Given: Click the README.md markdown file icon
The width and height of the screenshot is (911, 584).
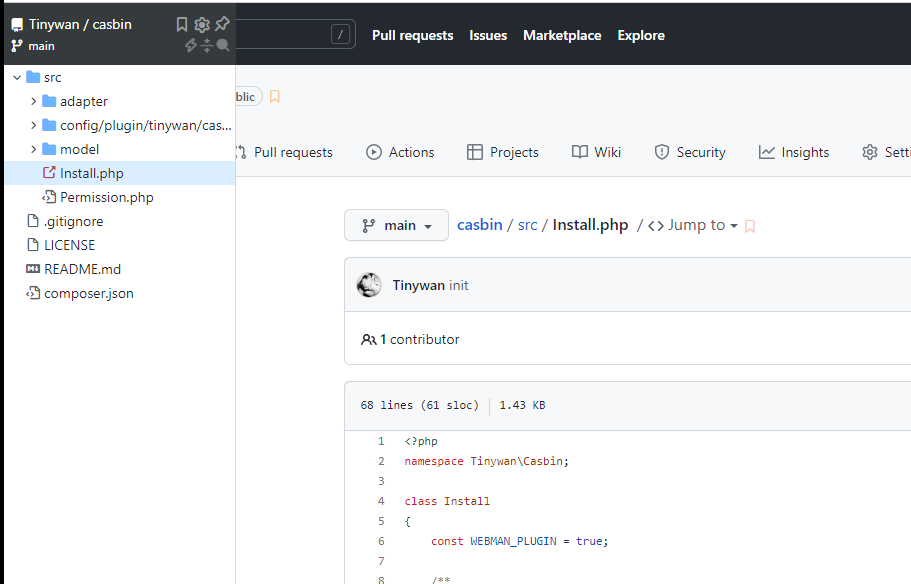Looking at the screenshot, I should (x=33, y=269).
